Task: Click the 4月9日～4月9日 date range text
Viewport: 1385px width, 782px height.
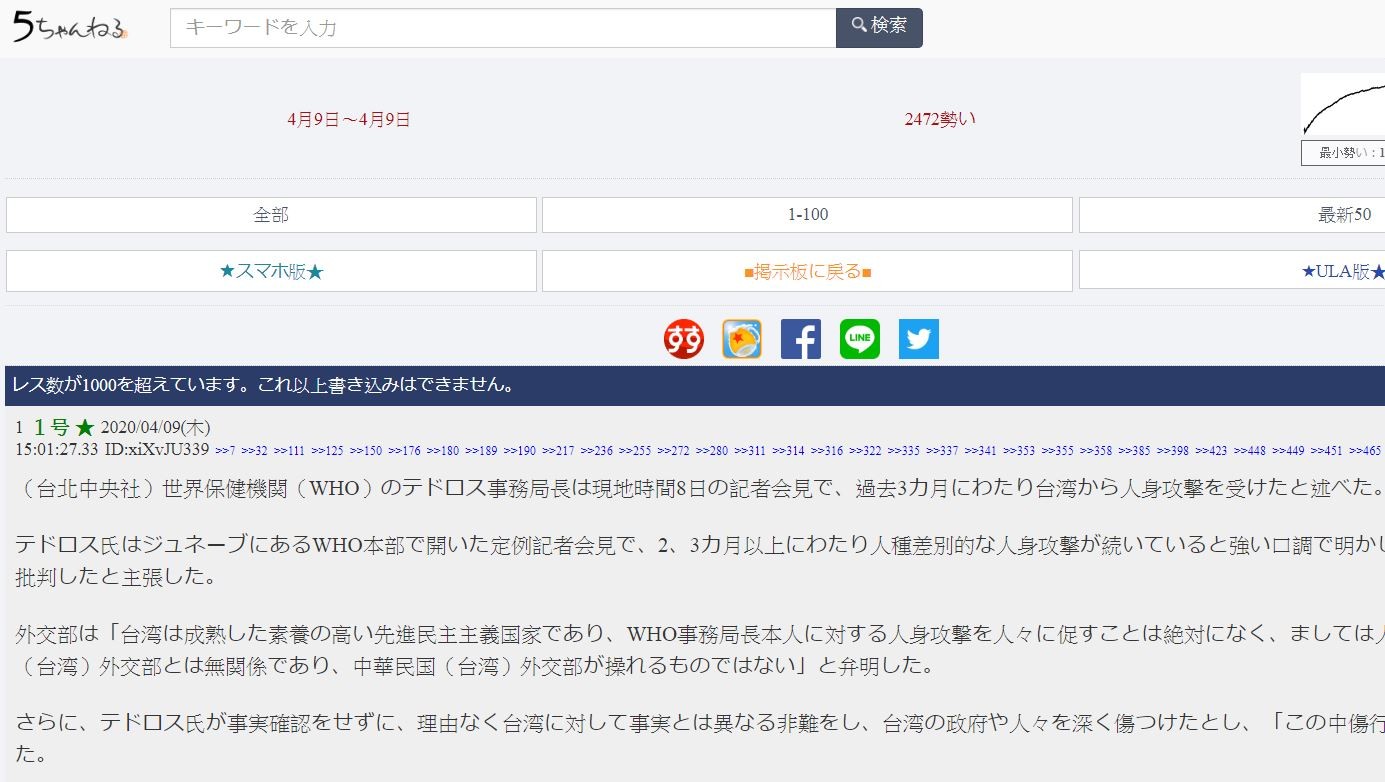Action: click(349, 119)
